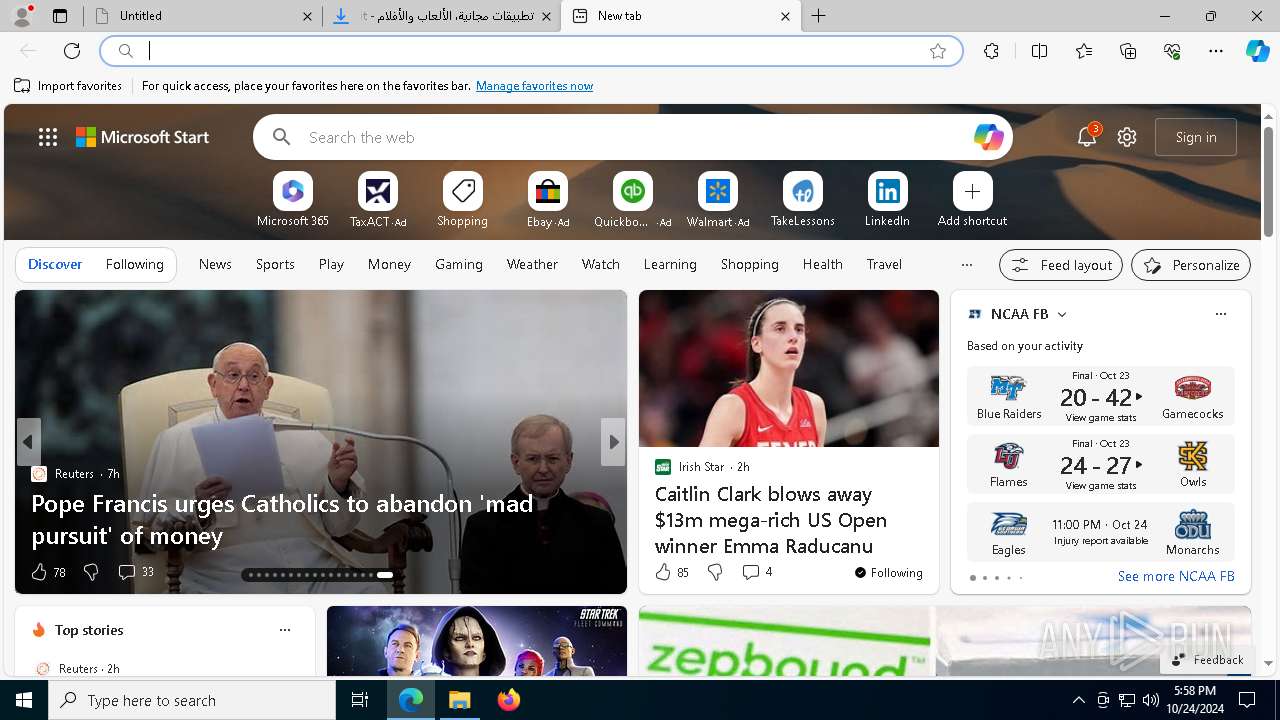
Task: Click Import favorites button
Action: pos(68,86)
